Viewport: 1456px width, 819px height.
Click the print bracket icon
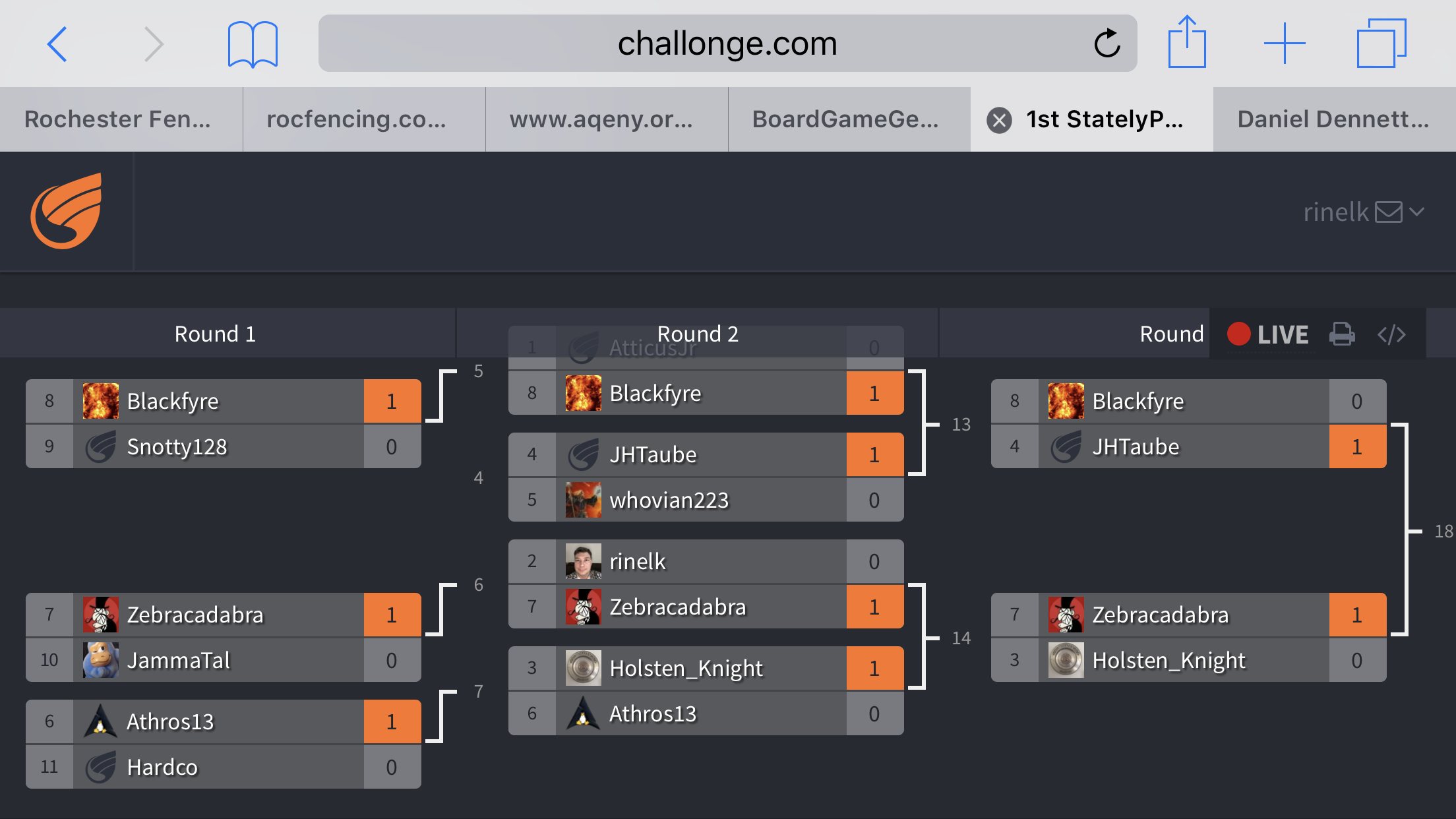click(1342, 334)
